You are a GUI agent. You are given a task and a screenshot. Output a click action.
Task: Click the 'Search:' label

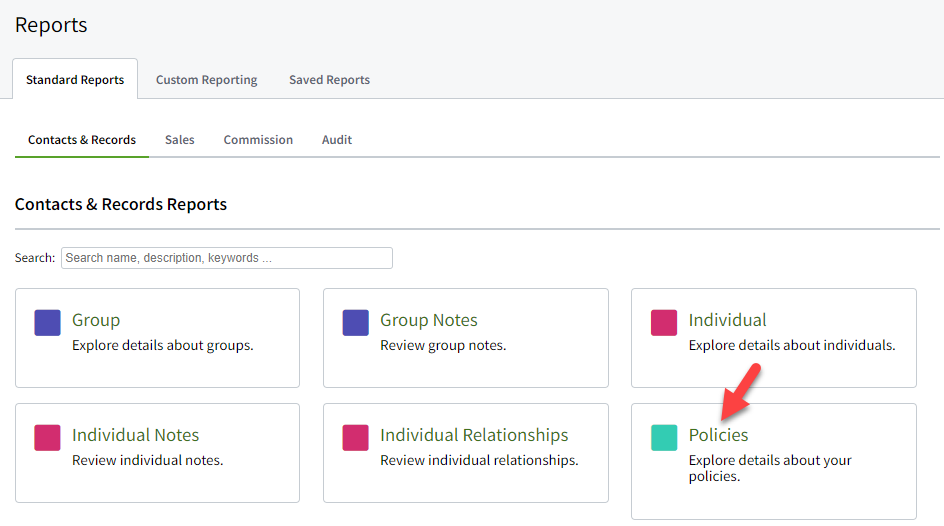point(35,258)
